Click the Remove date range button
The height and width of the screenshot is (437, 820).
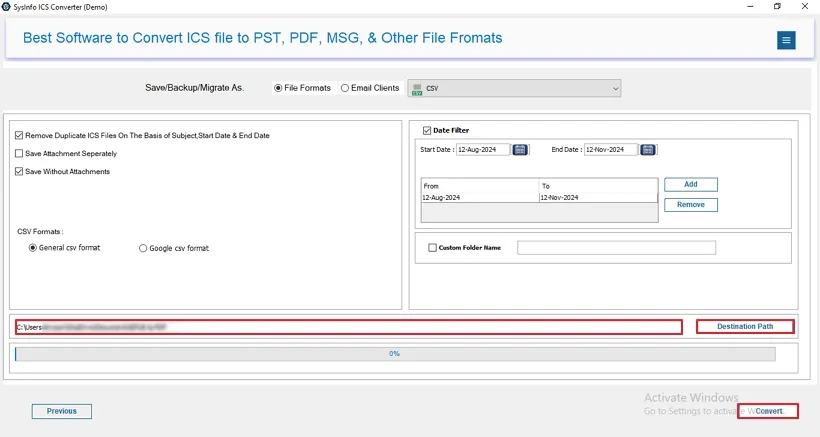click(691, 205)
